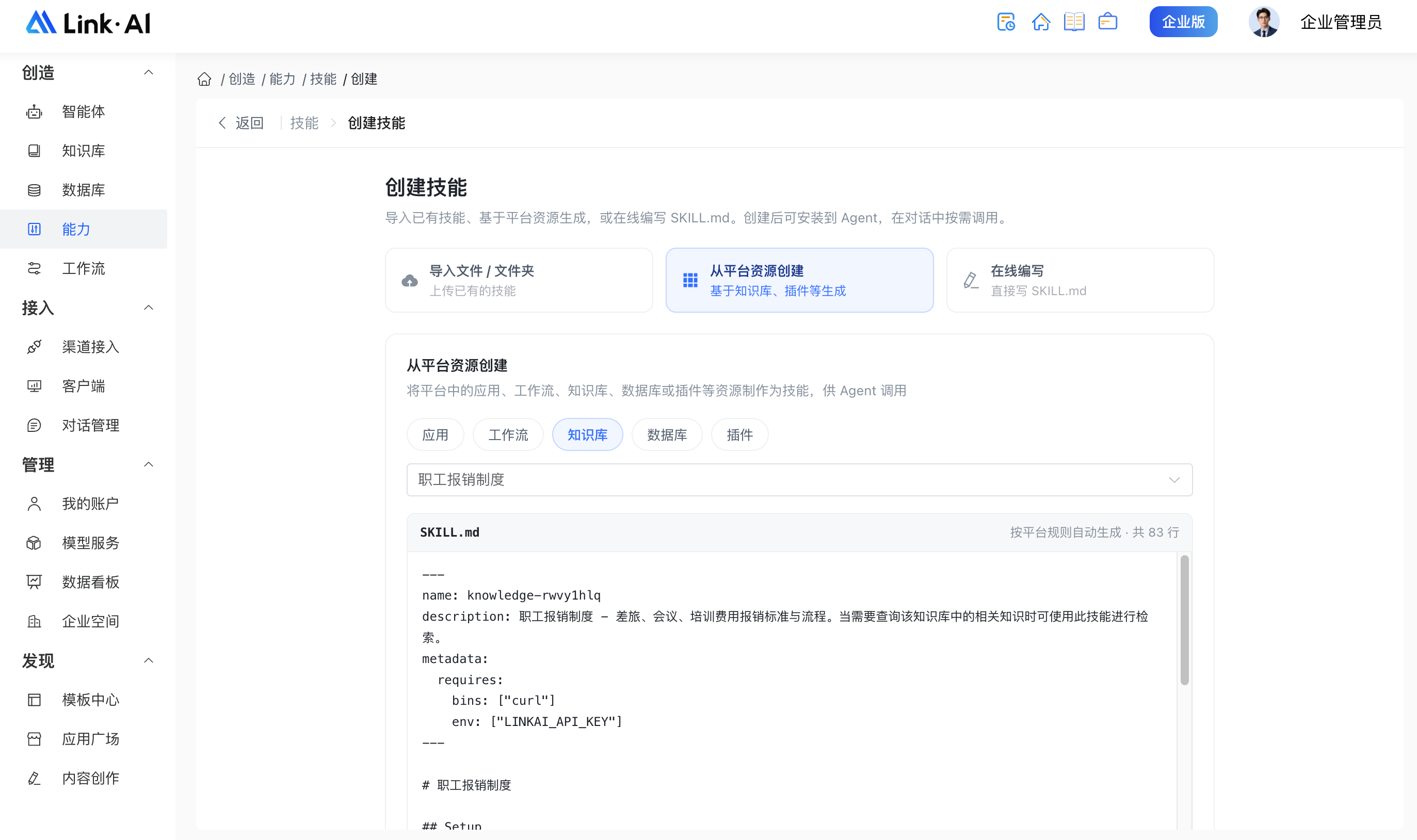Select the 插件 resource tab
1417x840 pixels.
739,435
